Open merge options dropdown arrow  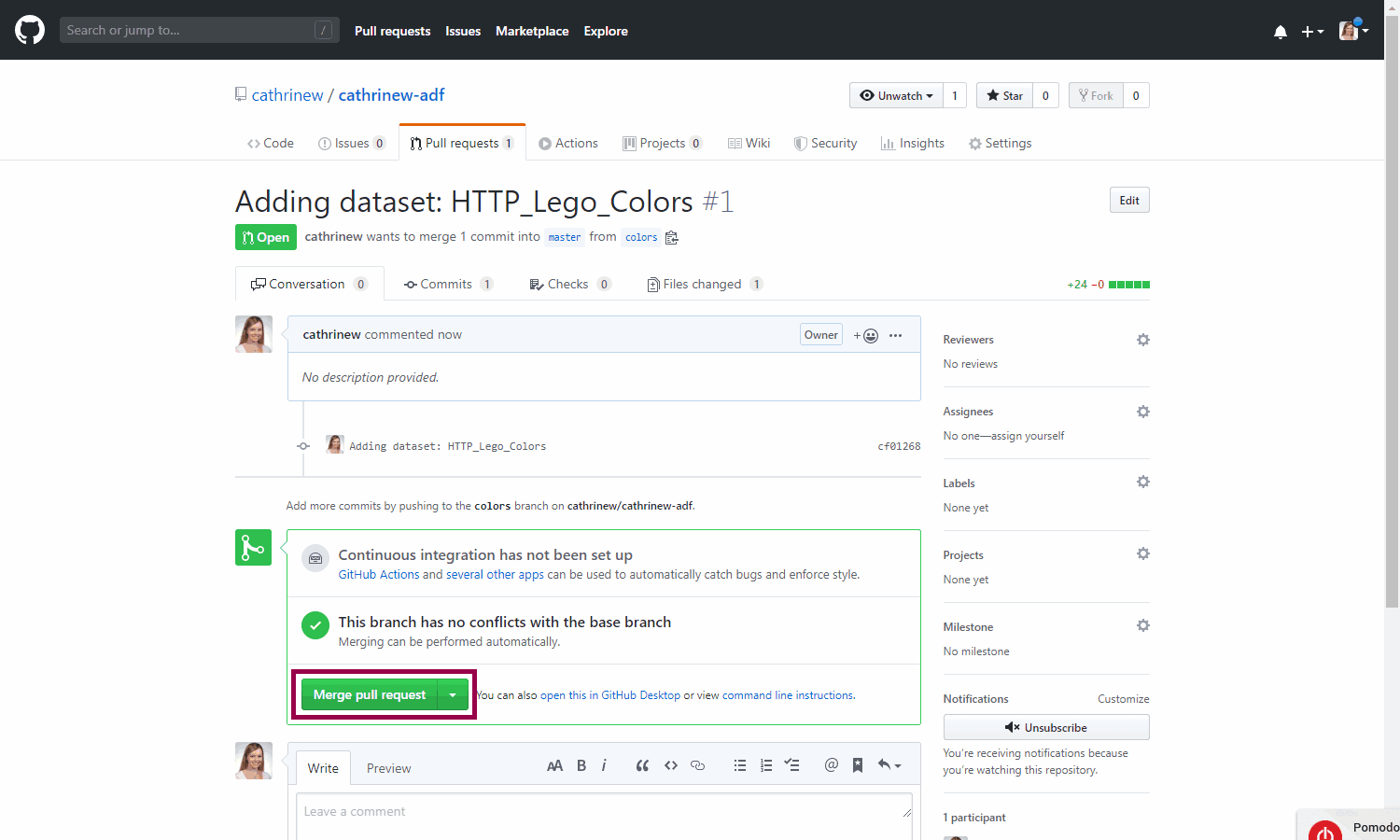tap(453, 695)
